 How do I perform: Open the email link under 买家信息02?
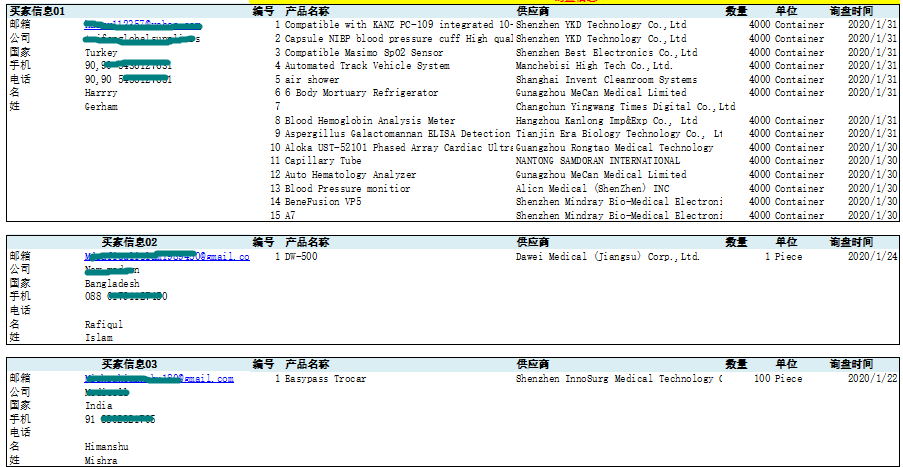[x=166, y=257]
